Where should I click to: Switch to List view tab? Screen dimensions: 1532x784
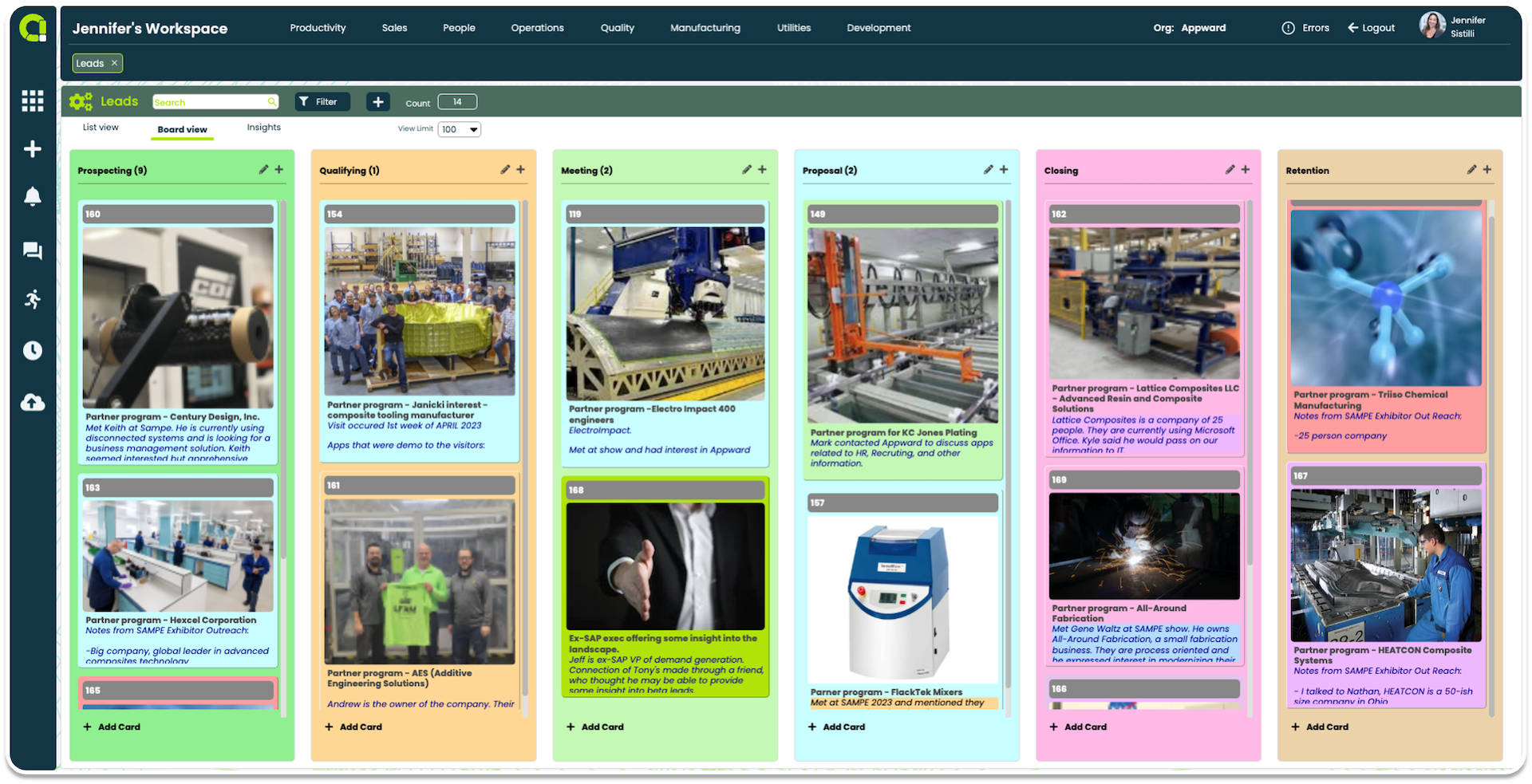(x=101, y=128)
